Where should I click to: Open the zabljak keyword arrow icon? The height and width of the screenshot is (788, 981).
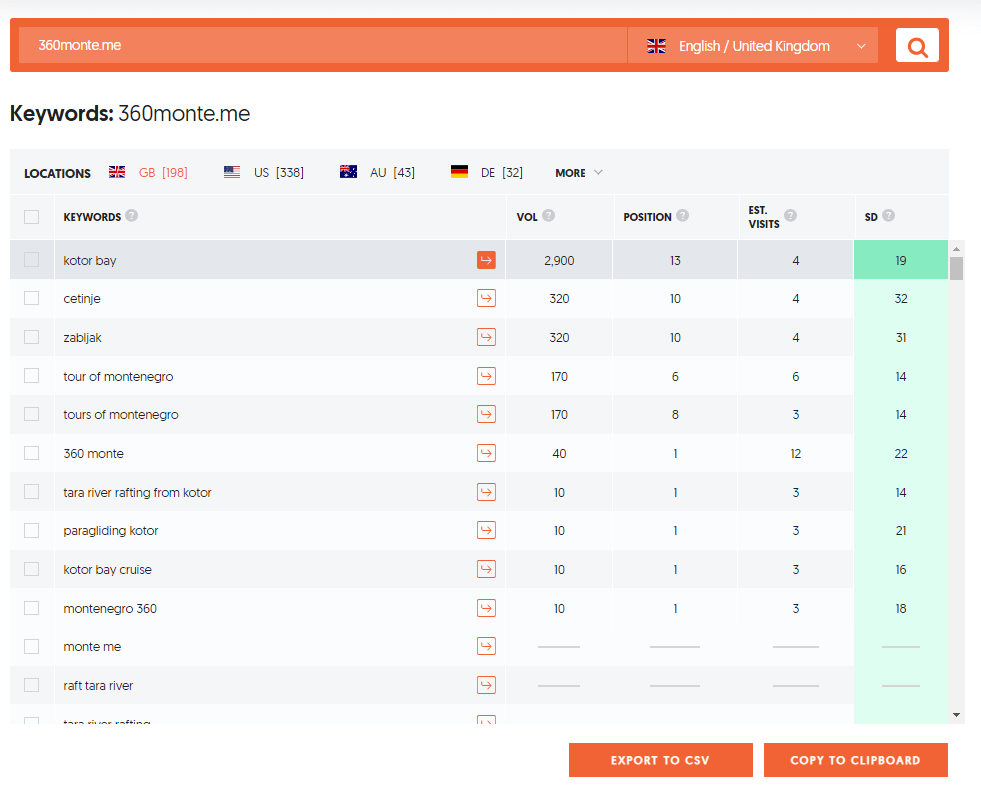(486, 337)
